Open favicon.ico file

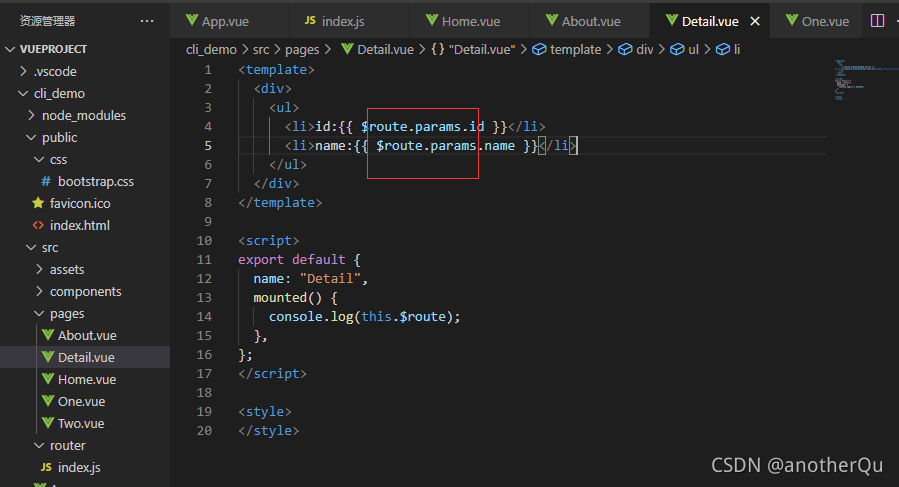pos(85,203)
